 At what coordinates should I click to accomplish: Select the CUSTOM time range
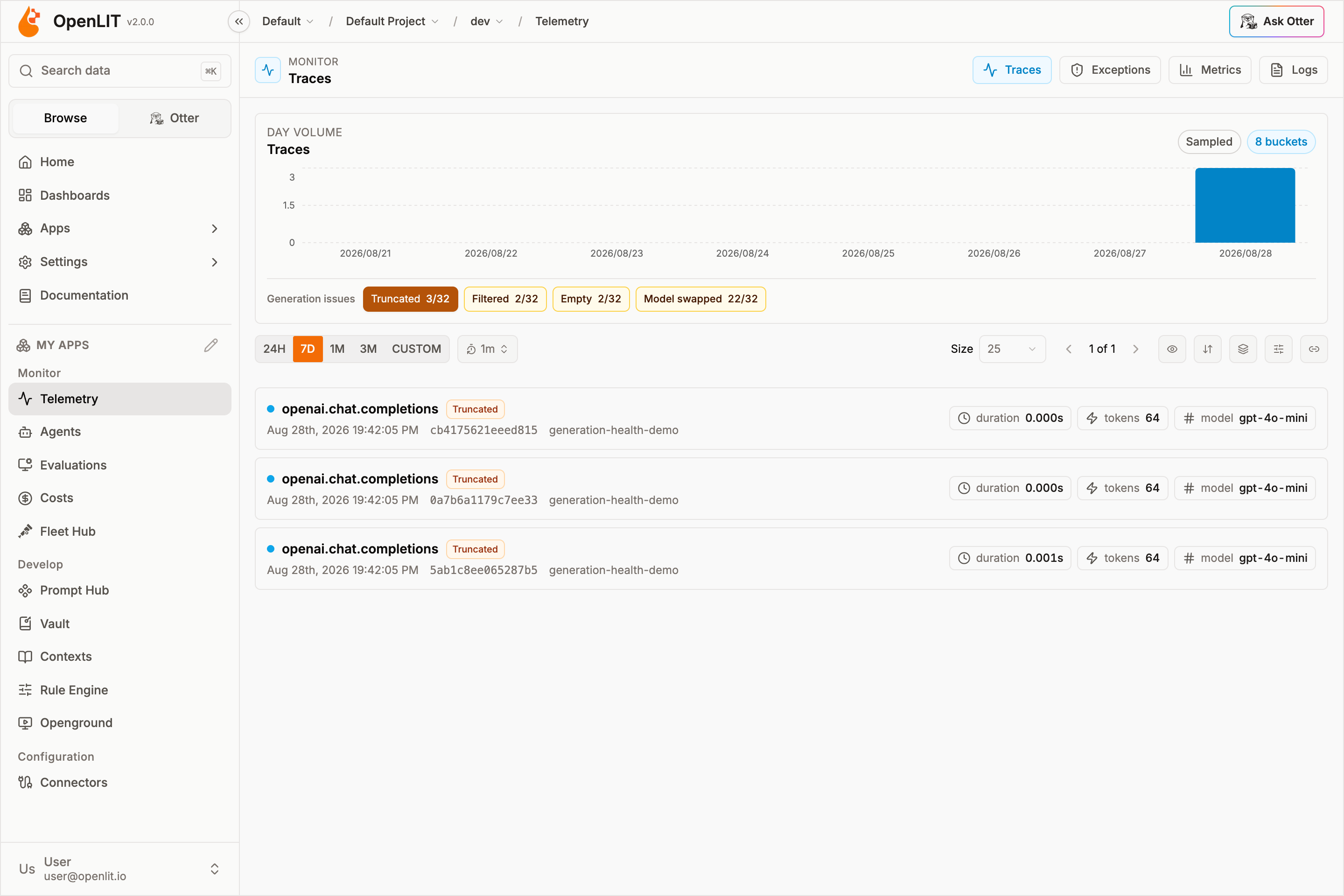(x=417, y=349)
